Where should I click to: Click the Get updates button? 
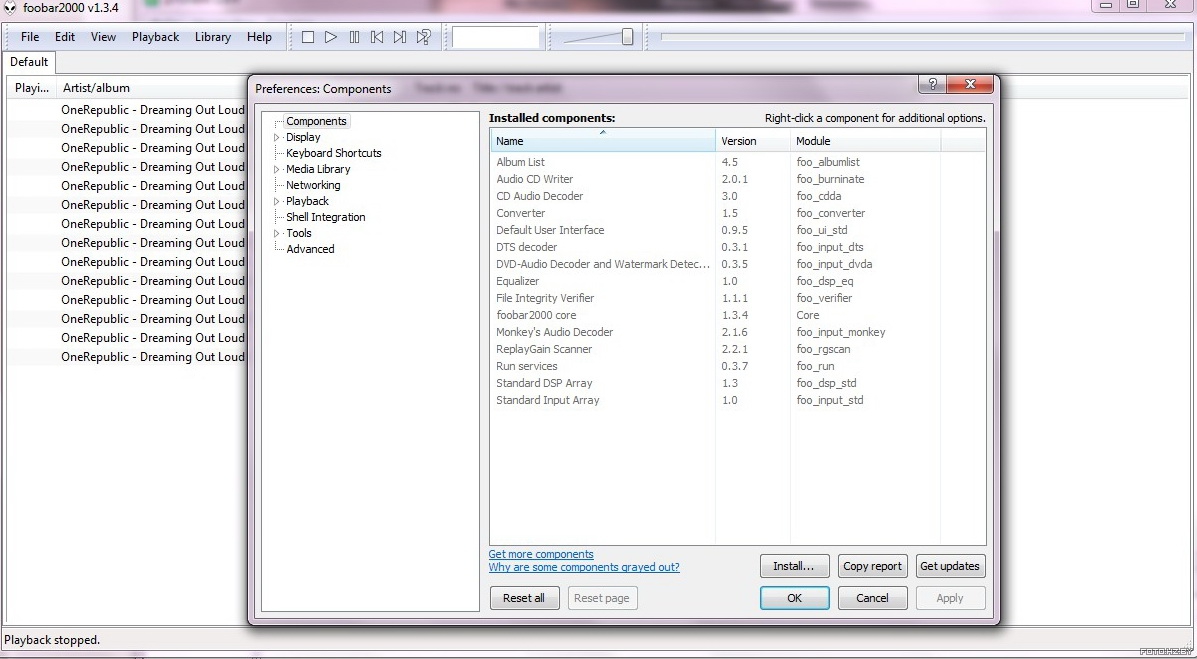pos(950,566)
